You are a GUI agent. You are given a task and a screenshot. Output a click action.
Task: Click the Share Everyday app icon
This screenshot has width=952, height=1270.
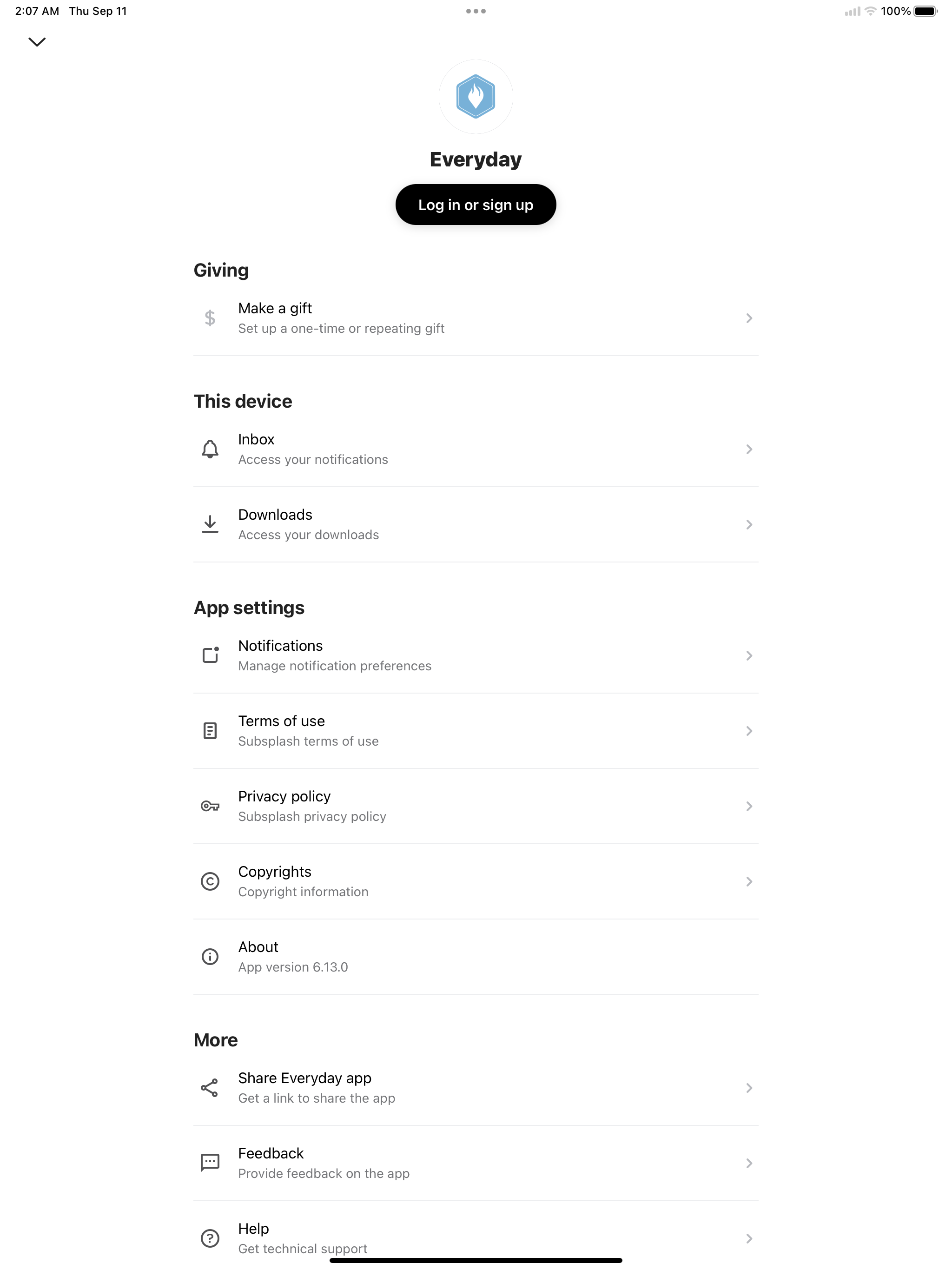click(210, 1087)
